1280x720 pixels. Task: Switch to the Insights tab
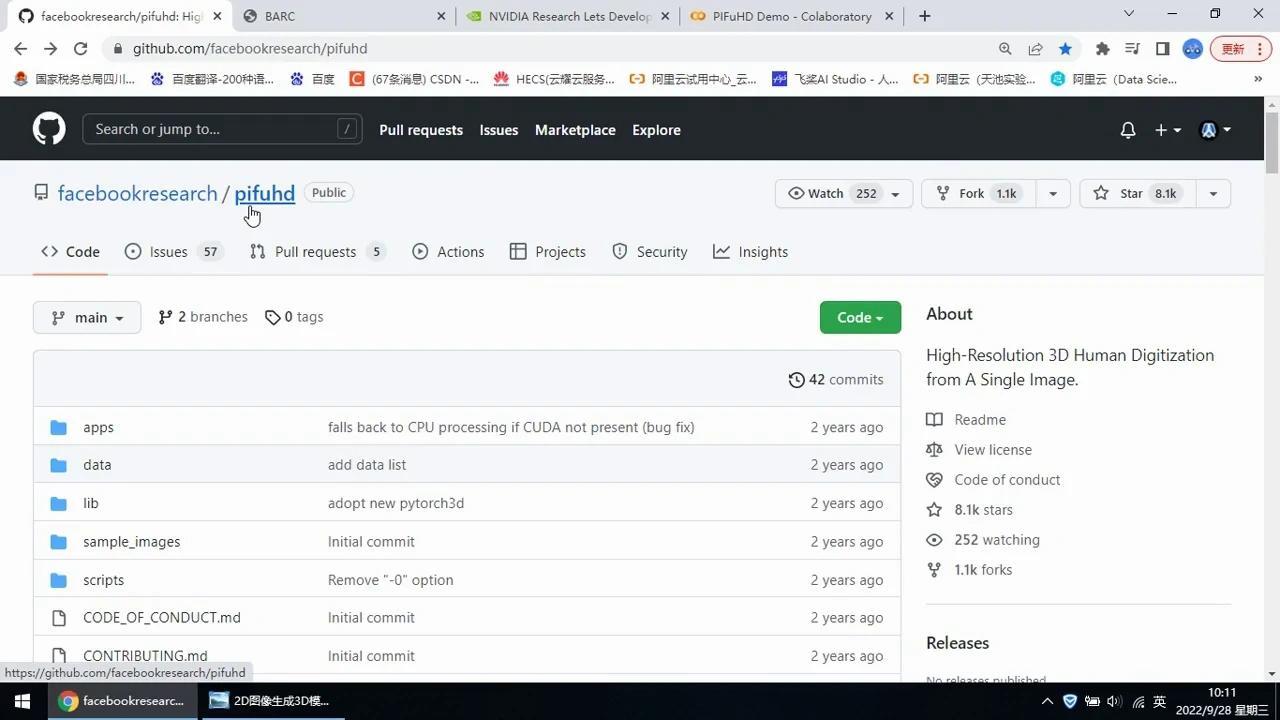pos(751,252)
